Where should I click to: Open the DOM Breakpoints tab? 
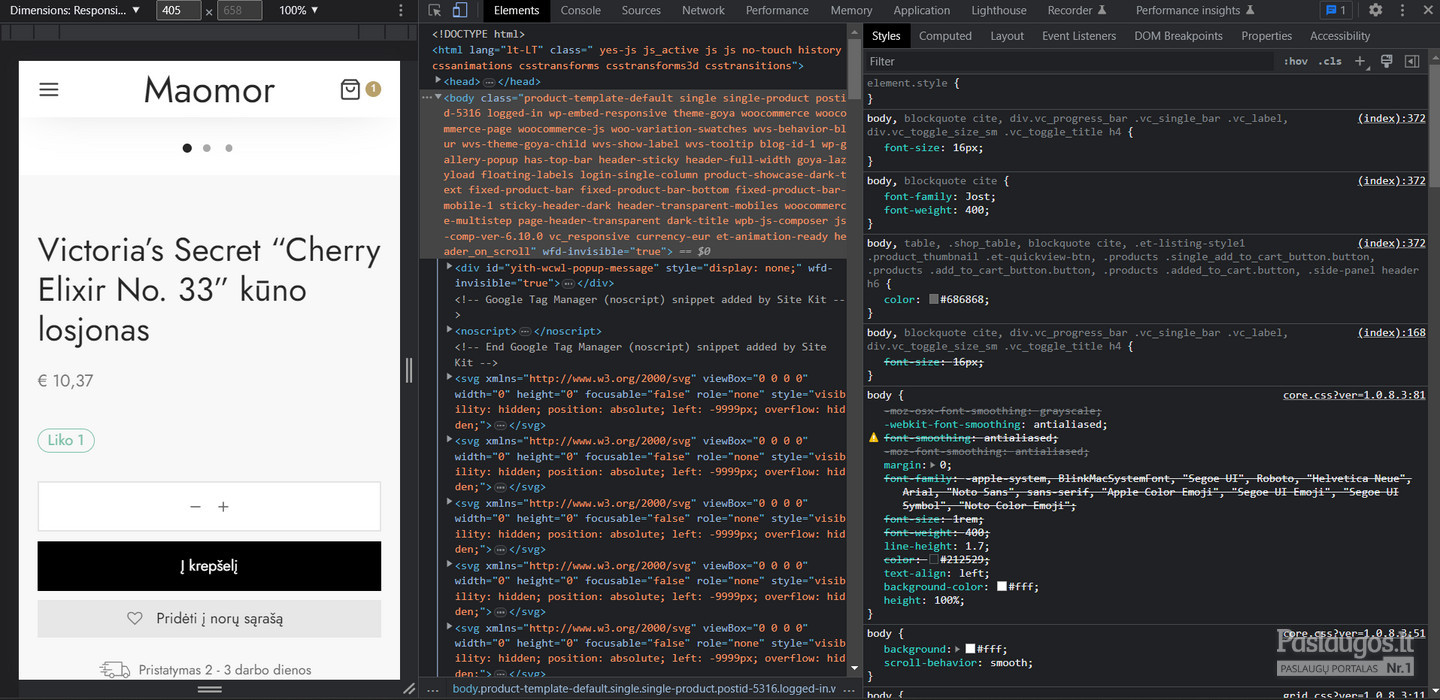pyautogui.click(x=1178, y=36)
